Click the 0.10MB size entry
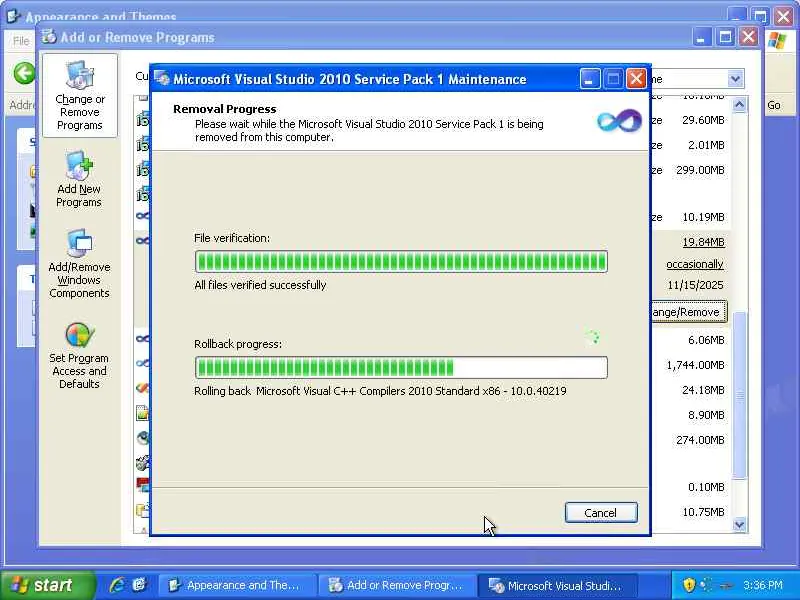 (706, 487)
